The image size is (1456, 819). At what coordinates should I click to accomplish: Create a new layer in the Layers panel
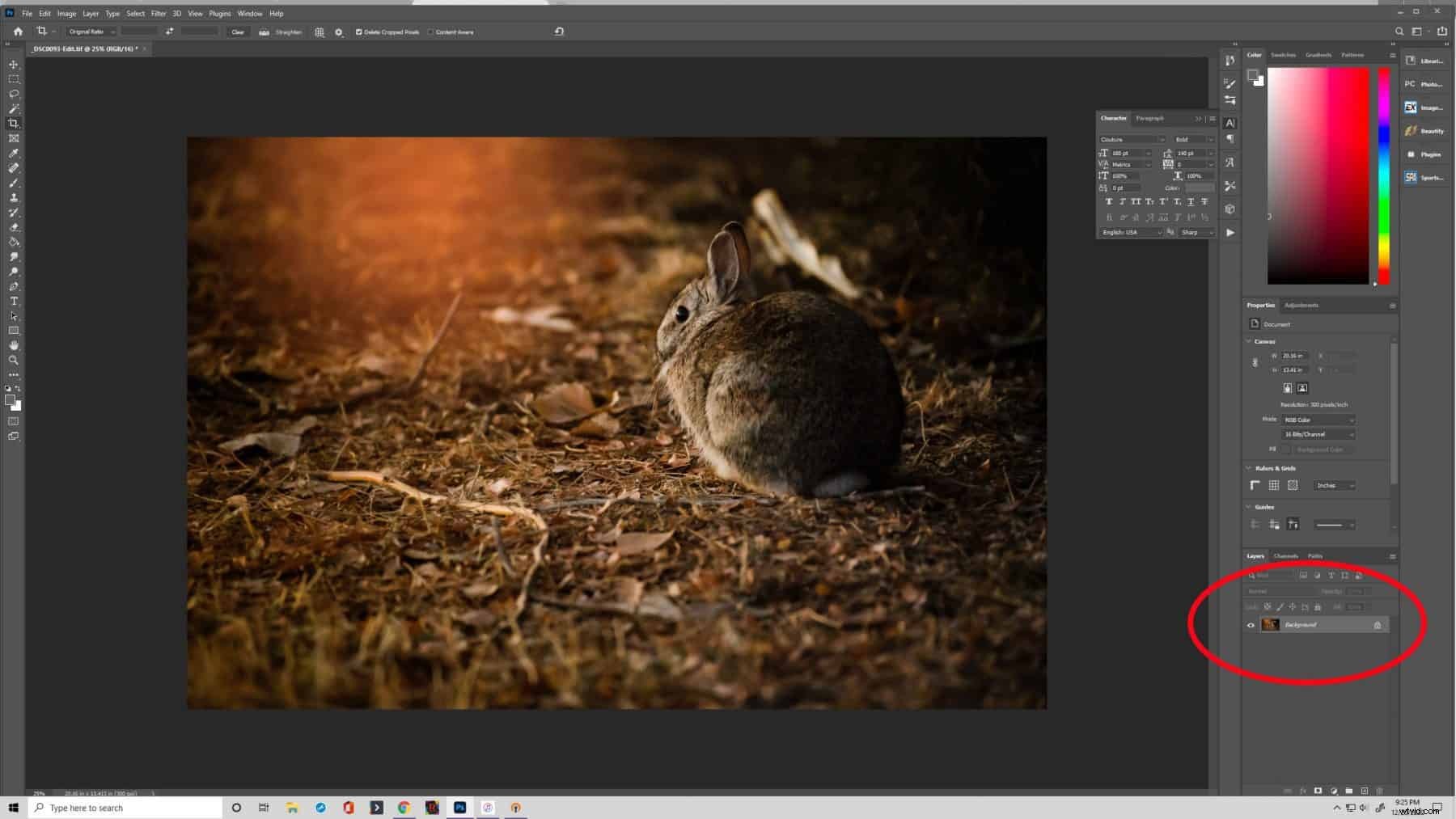1365,791
